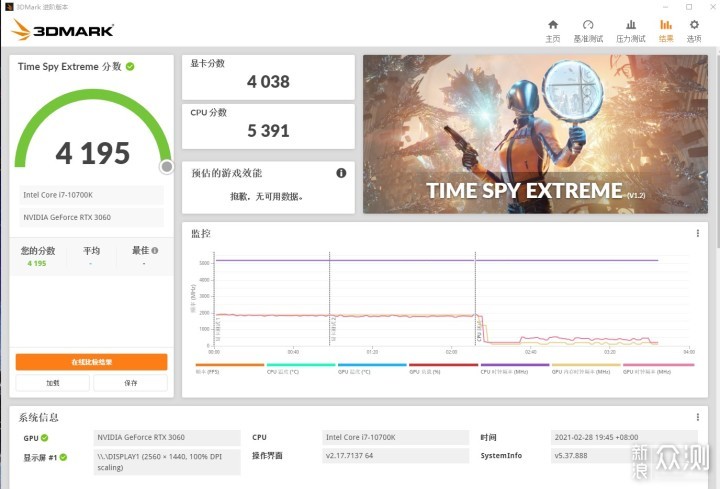
Task: Open the 压力测试 stress test tab
Action: click(x=631, y=31)
